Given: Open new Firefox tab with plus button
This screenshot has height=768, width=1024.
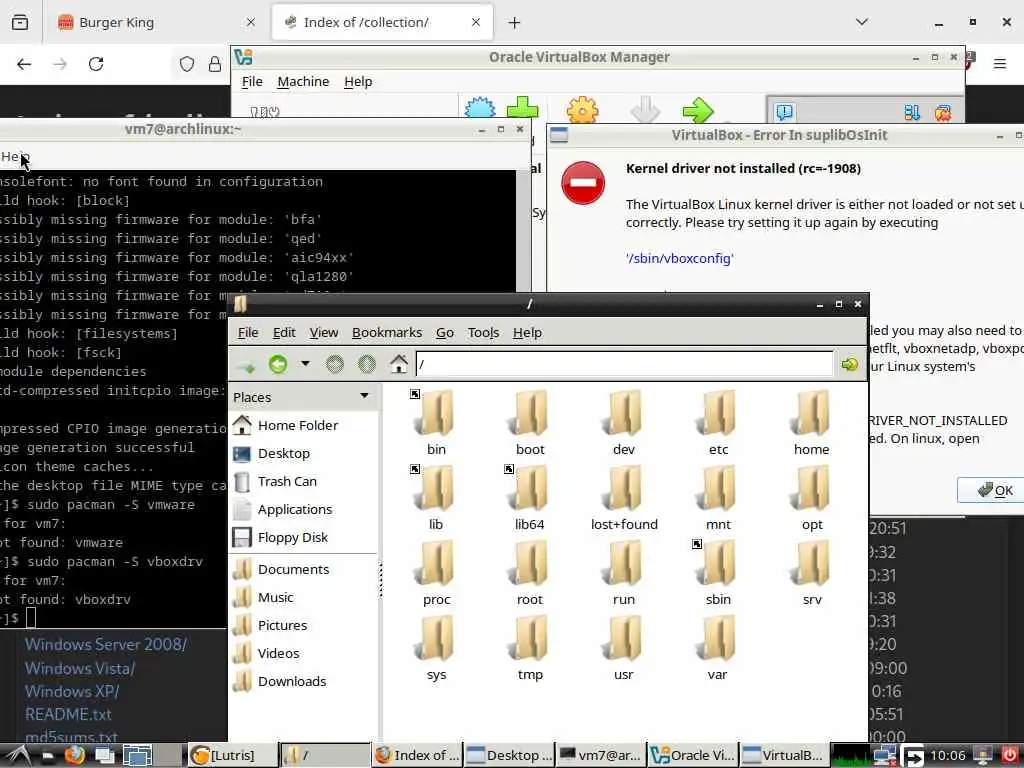Looking at the screenshot, I should tap(515, 22).
